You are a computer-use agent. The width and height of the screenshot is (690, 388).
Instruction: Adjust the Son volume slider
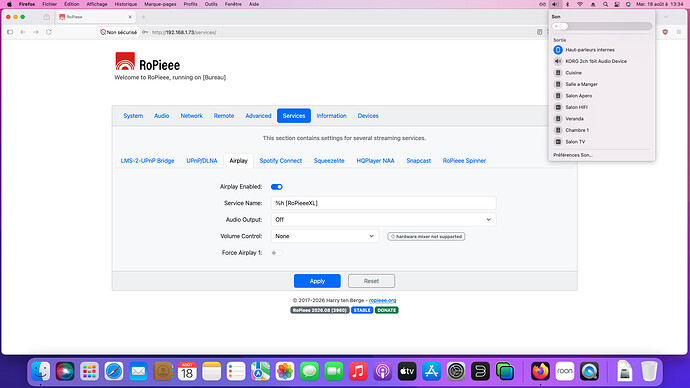pyautogui.click(x=602, y=26)
